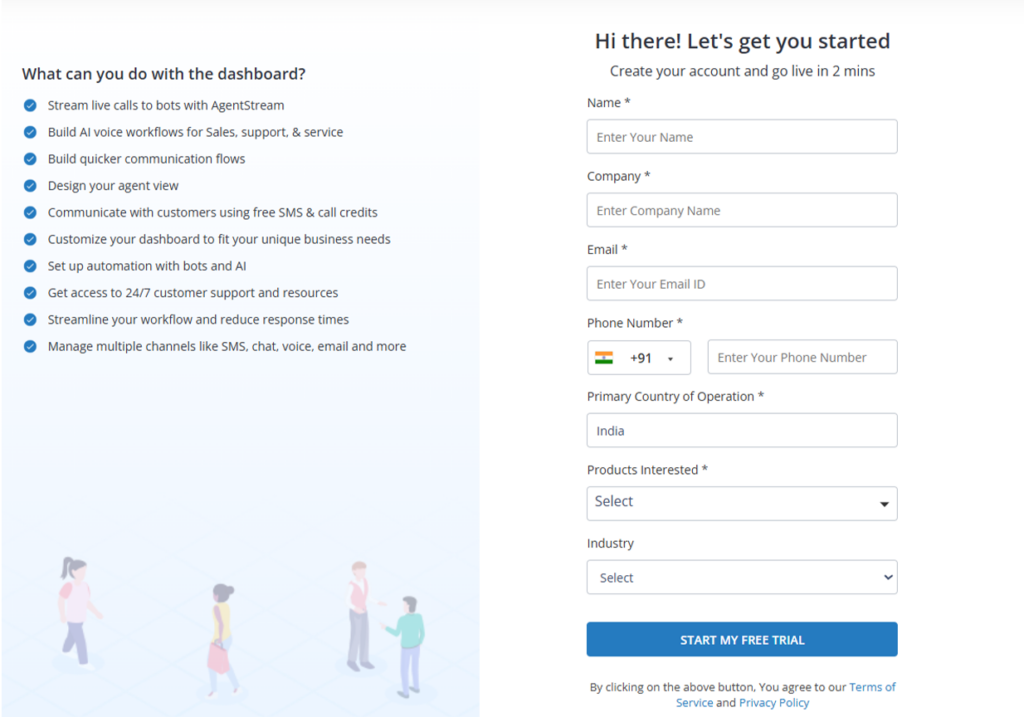Open the Products Interested select dropdown
Viewport: 1024px width, 717px height.
coord(741,503)
